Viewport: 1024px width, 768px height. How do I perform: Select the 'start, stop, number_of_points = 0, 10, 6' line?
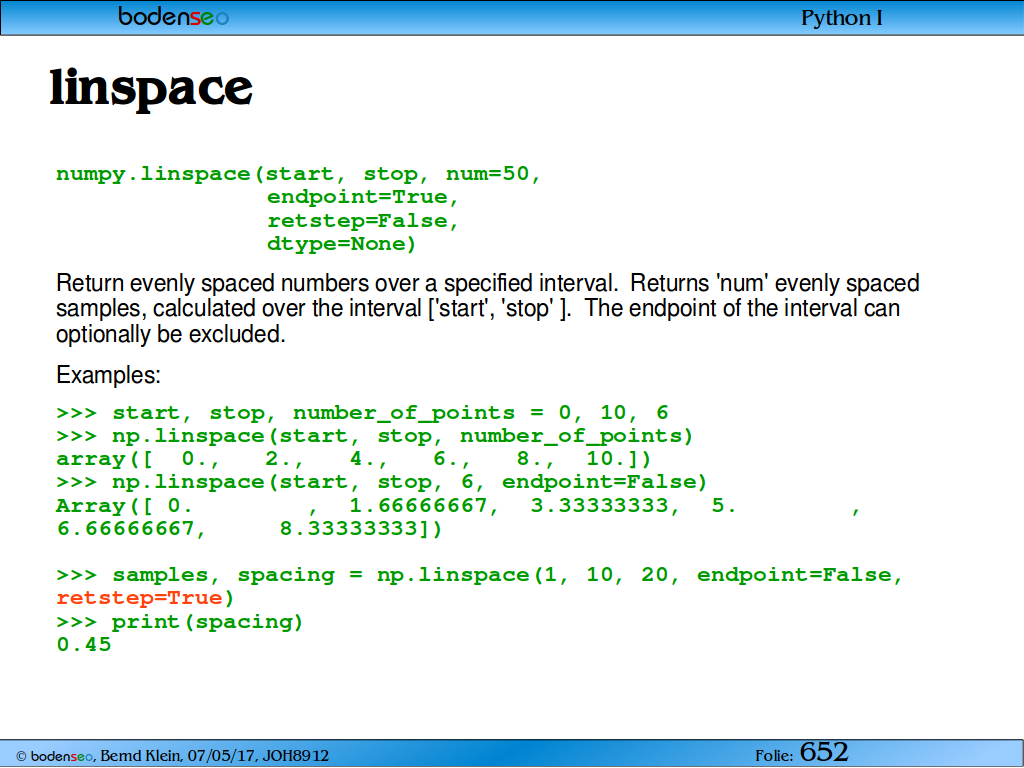(362, 413)
